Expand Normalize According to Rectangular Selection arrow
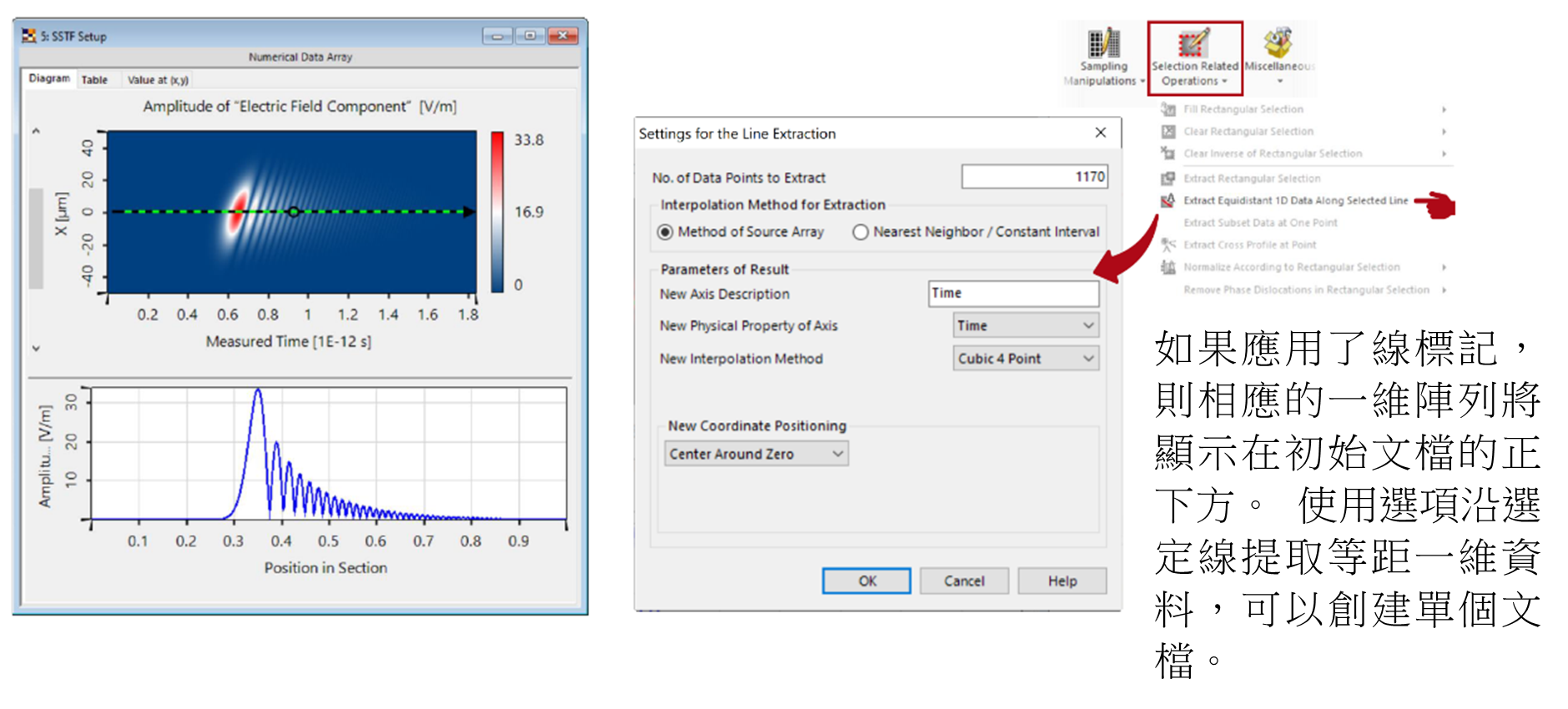Image resolution: width=1568 pixels, height=709 pixels. [x=1444, y=267]
